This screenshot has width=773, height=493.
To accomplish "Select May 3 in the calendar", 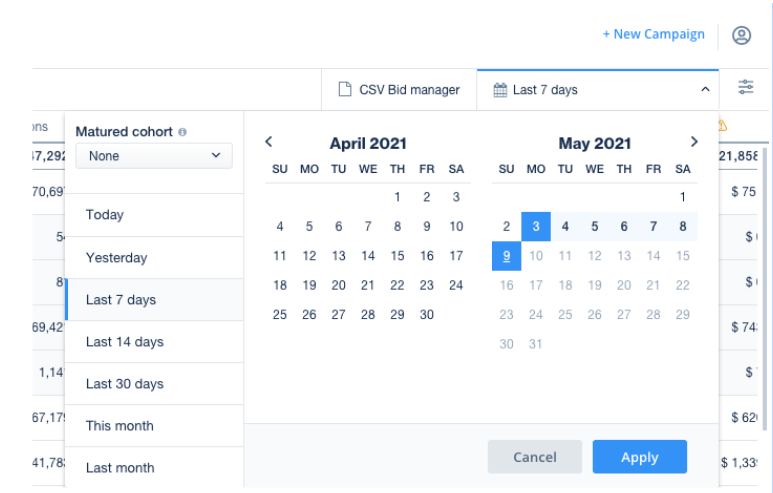I will (x=536, y=227).
